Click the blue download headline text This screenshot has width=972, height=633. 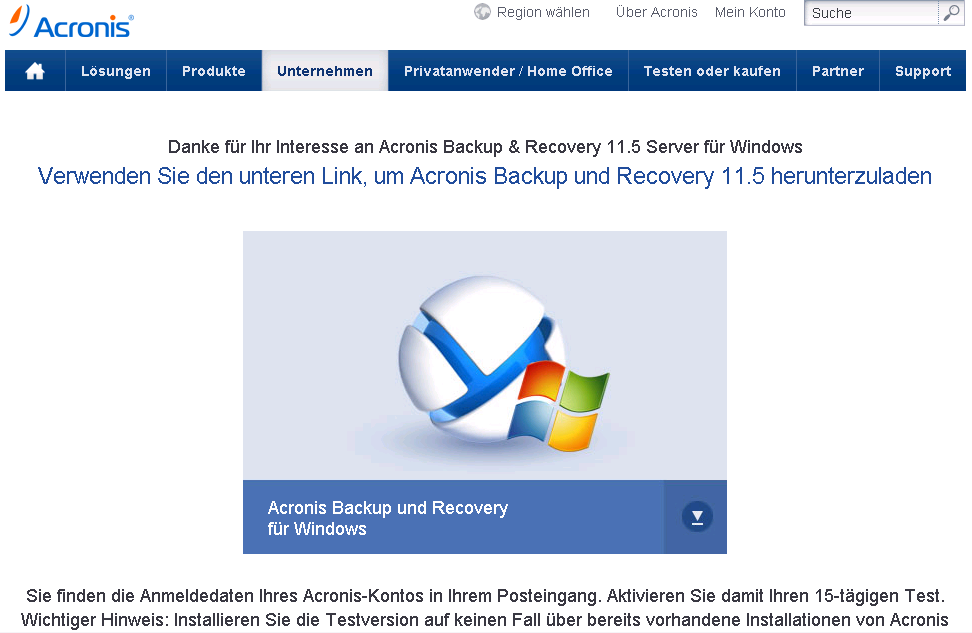pyautogui.click(x=484, y=177)
